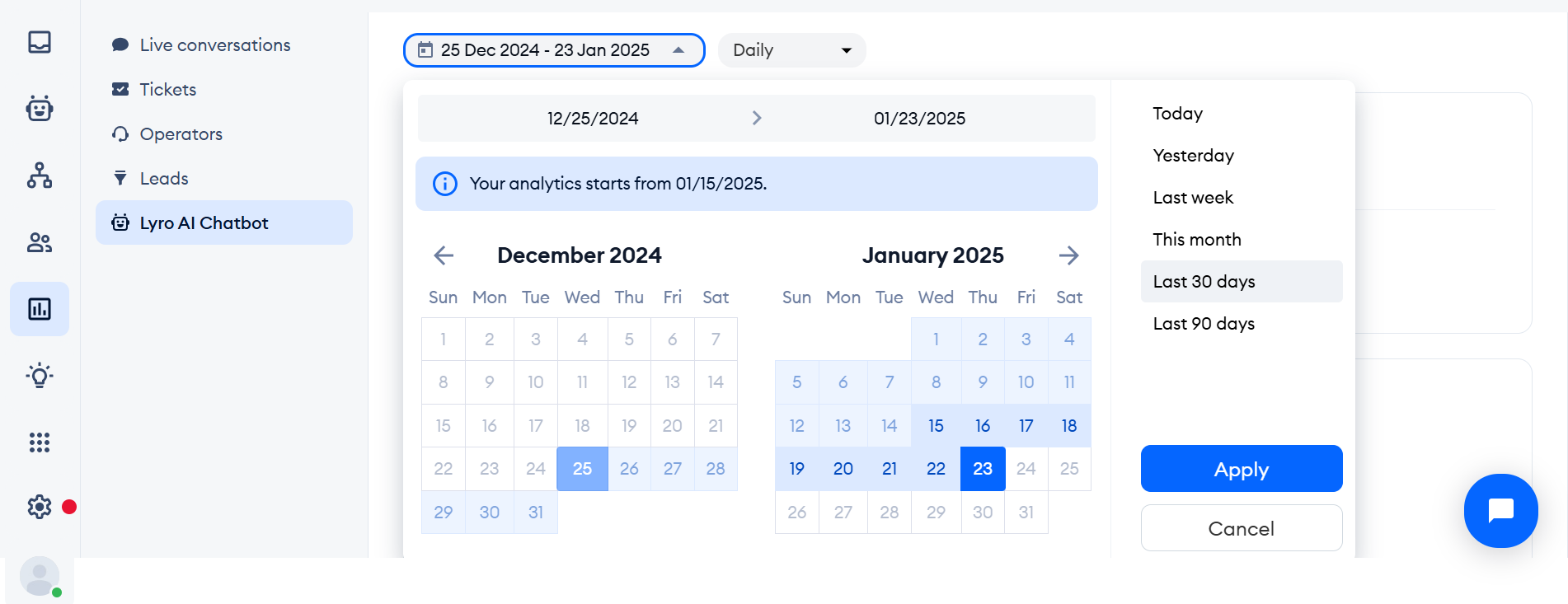Screen dimensions: 1568x604
Task: Open the Flows hierarchy icon
Action: tap(40, 176)
